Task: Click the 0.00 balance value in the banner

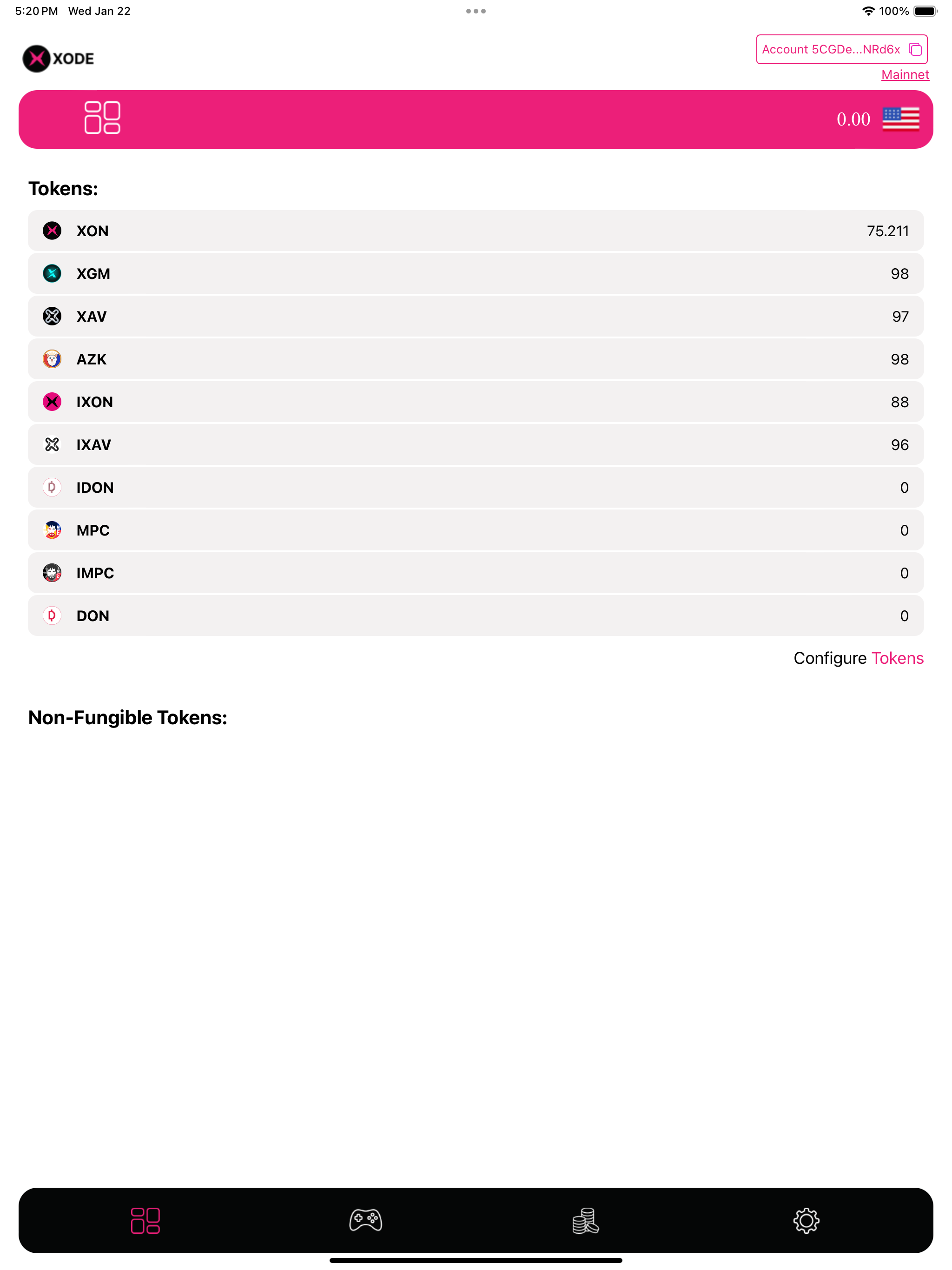Action: [853, 119]
